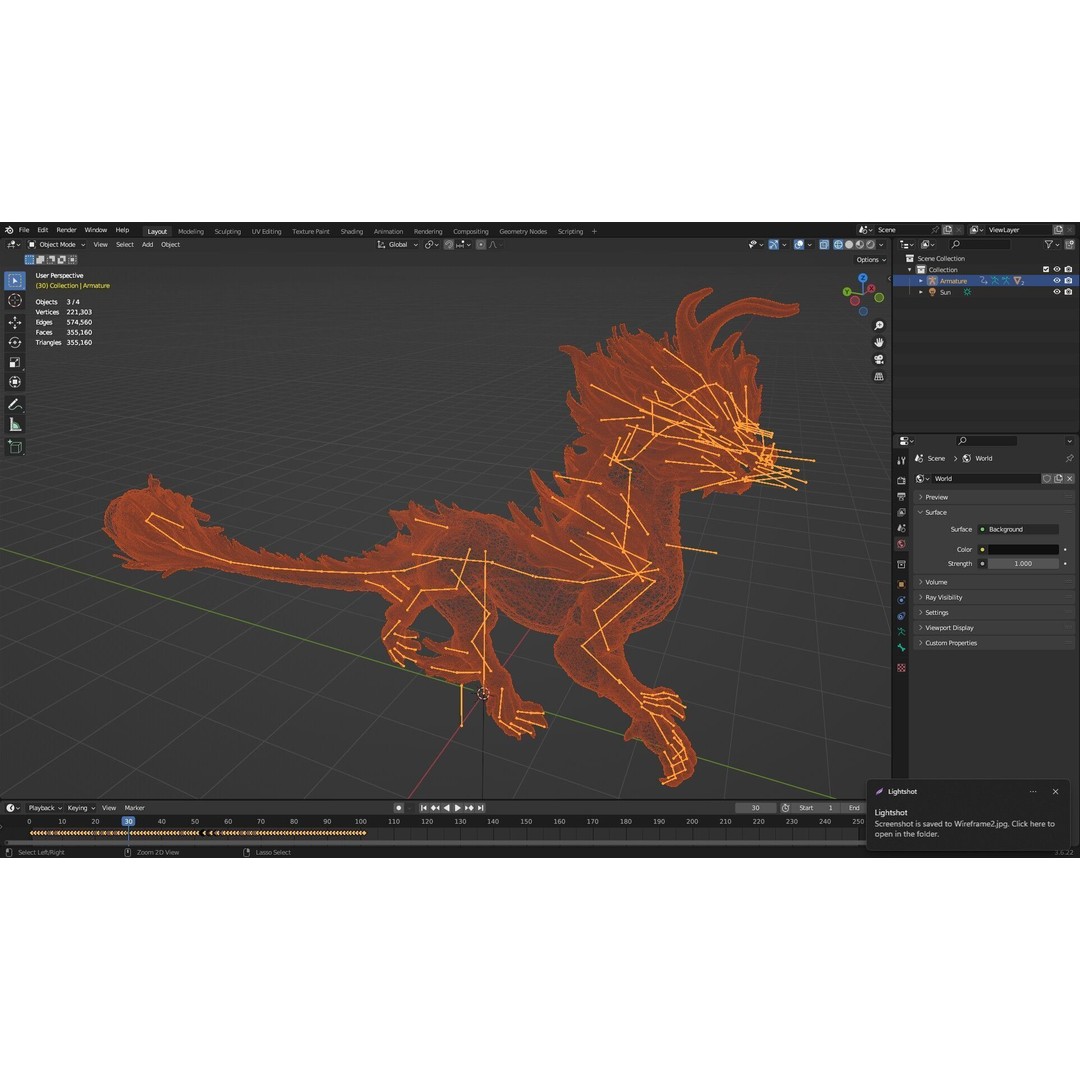1080x1080 pixels.
Task: Hide Armature in viewport via eye icon
Action: click(1057, 281)
